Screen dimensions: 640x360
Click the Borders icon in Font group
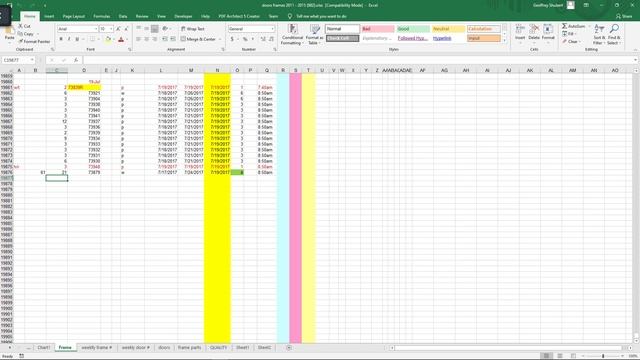(x=92, y=39)
